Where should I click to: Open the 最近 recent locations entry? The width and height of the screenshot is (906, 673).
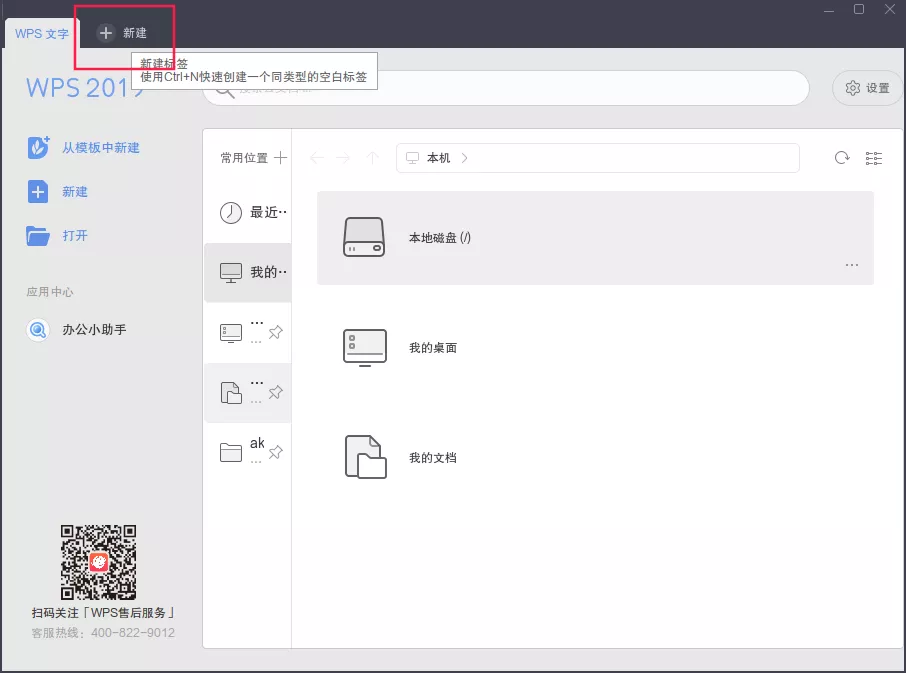247,213
